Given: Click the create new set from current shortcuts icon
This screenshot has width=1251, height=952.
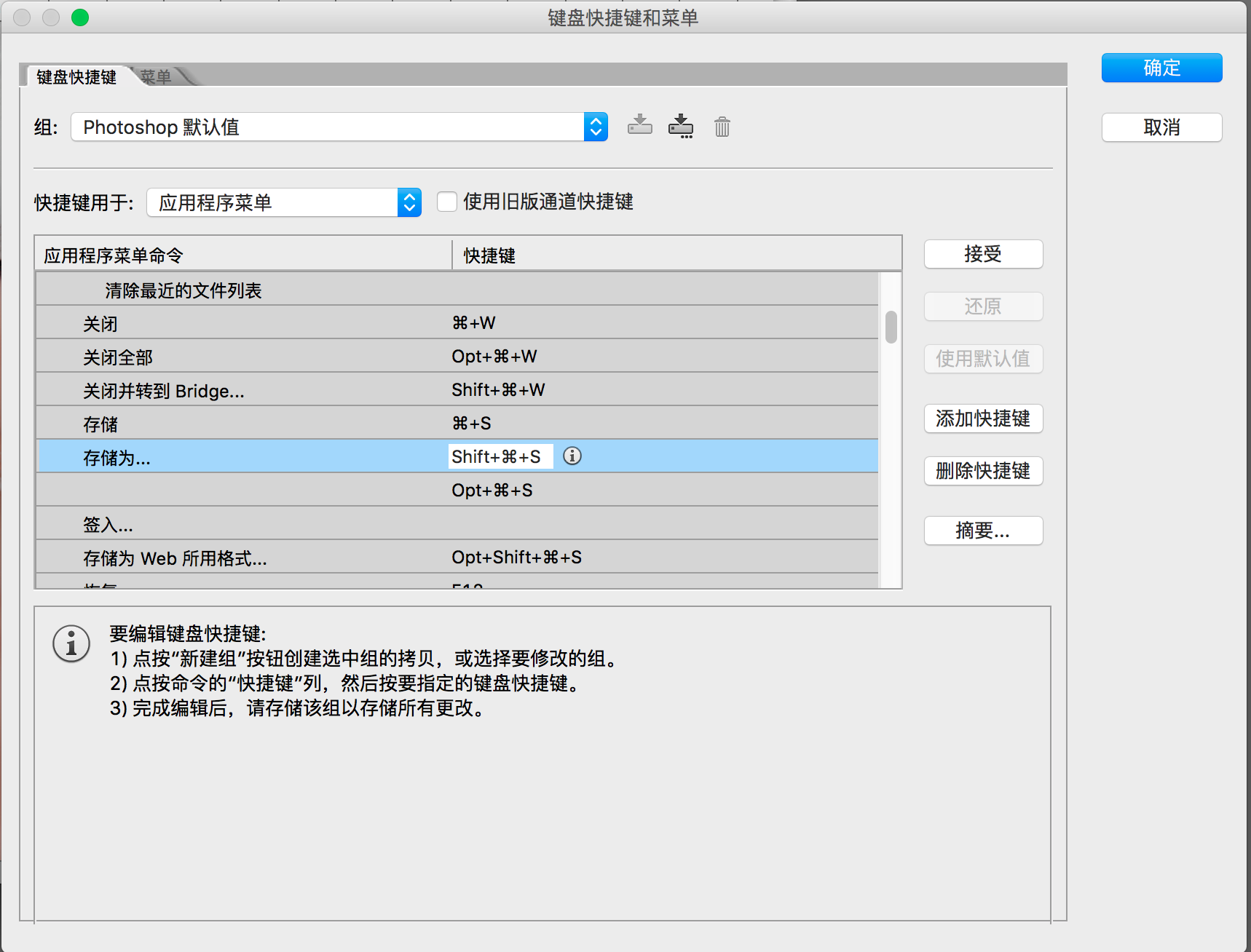Looking at the screenshot, I should [681, 126].
